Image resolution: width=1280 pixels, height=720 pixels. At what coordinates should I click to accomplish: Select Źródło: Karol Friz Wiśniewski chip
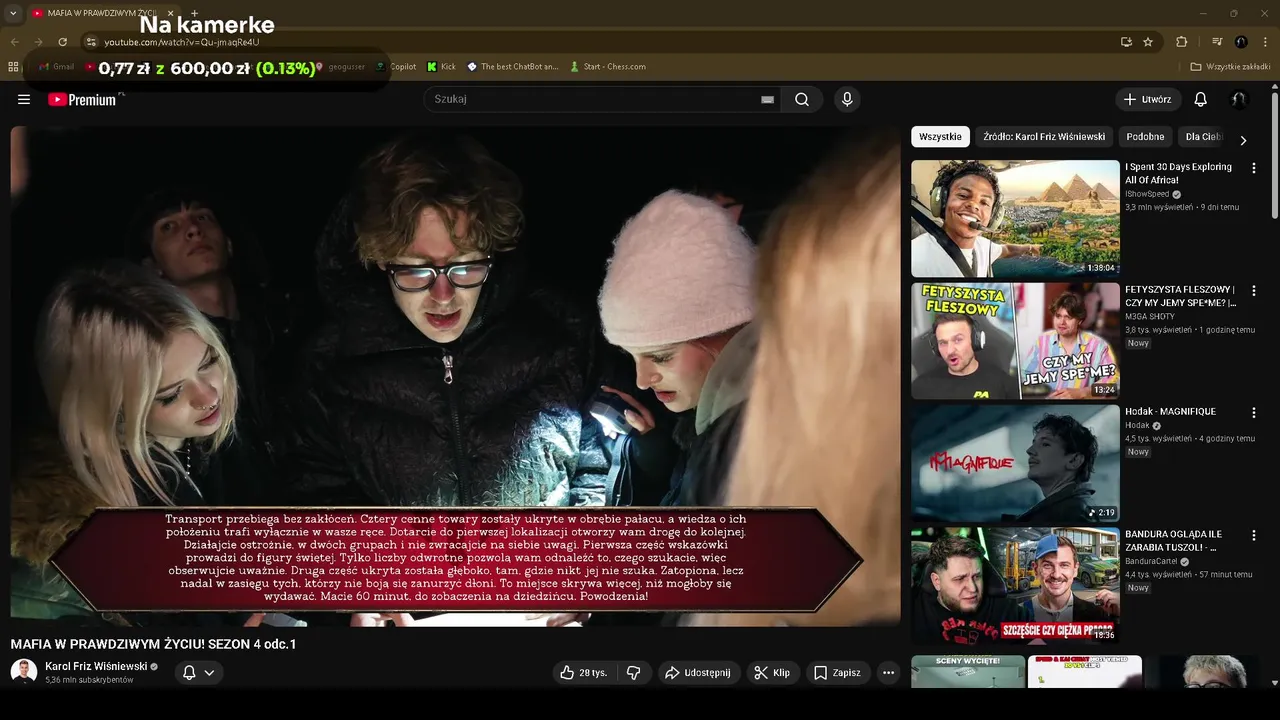pyautogui.click(x=1044, y=137)
